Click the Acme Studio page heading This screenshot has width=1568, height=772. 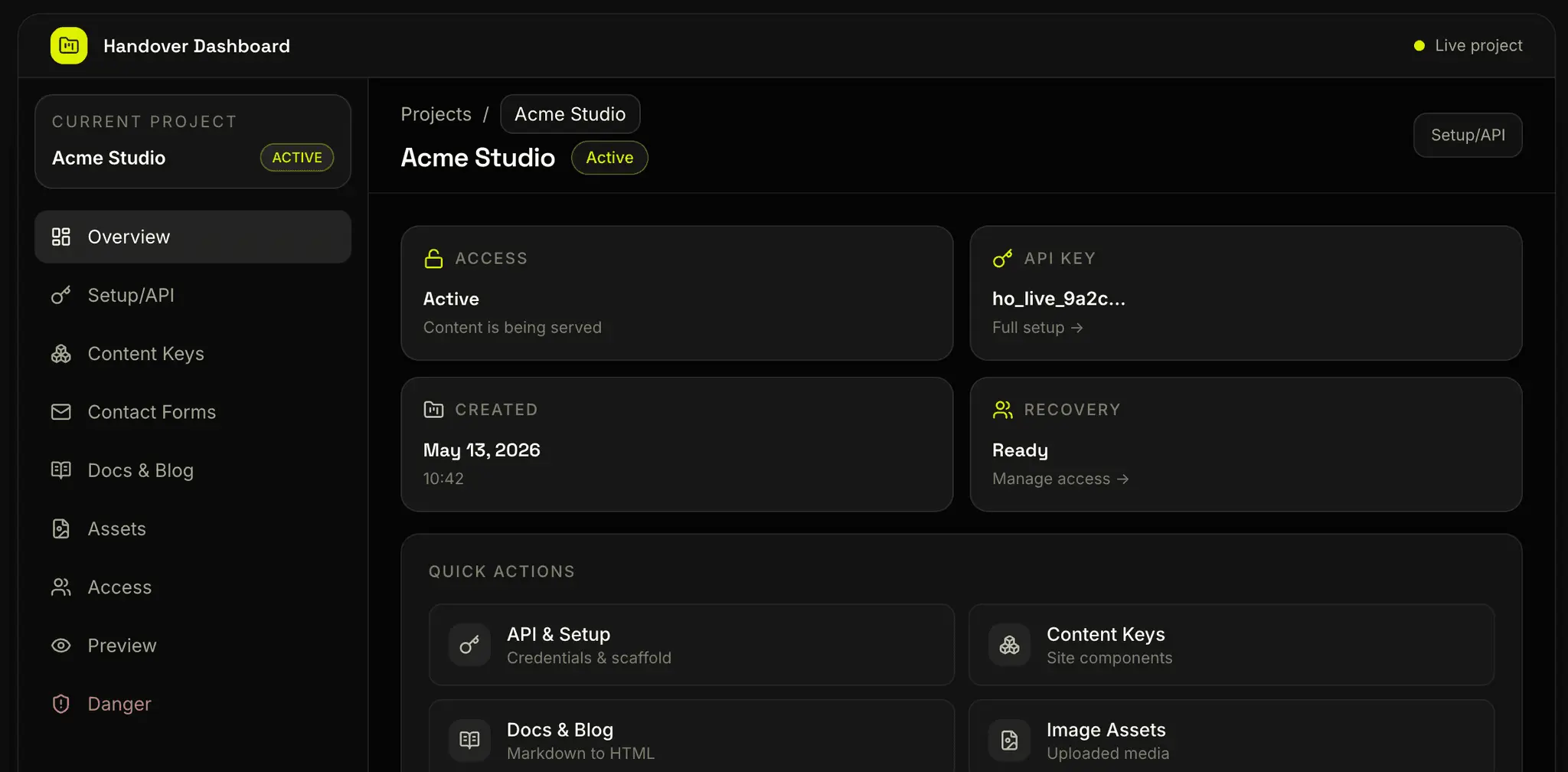[478, 158]
